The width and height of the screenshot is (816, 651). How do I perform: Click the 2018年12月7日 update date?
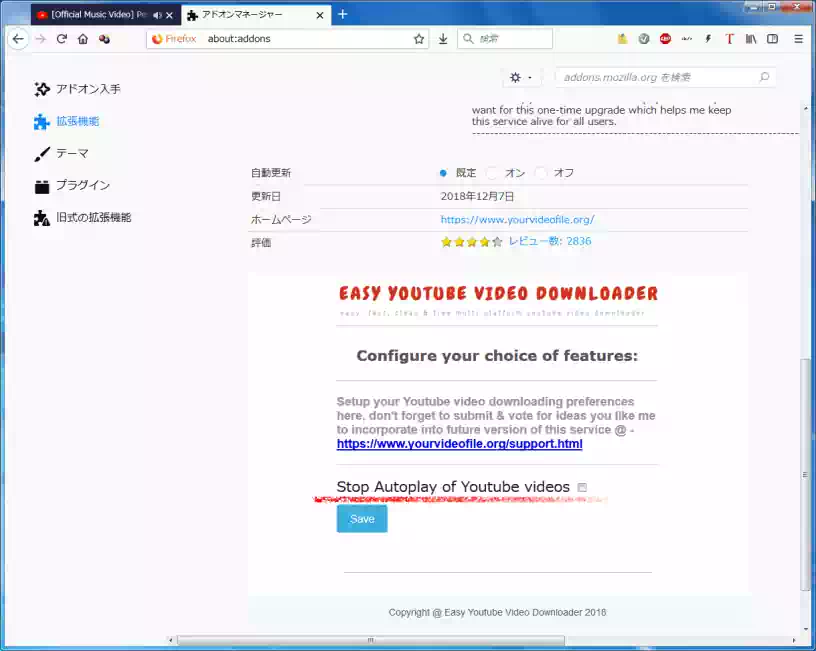[x=477, y=196]
